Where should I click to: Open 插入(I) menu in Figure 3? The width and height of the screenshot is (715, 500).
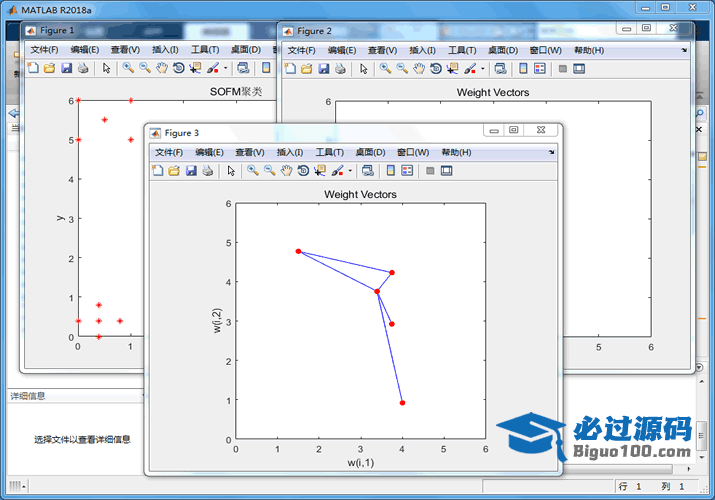point(290,152)
